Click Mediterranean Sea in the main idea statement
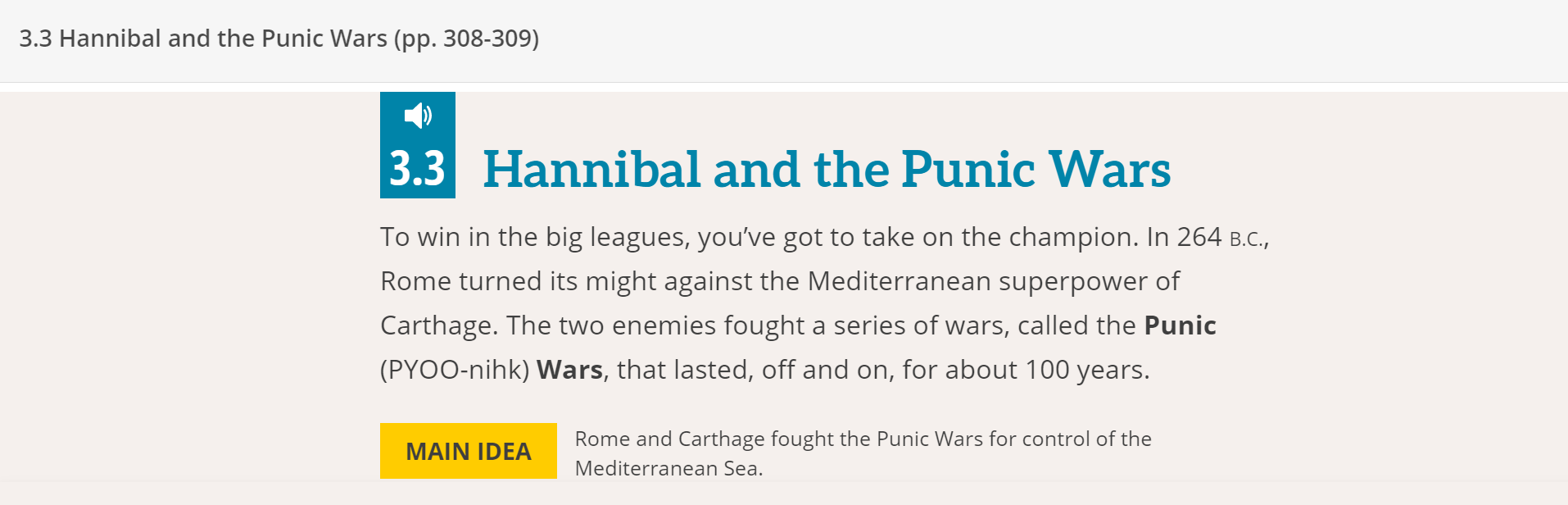 tap(668, 468)
